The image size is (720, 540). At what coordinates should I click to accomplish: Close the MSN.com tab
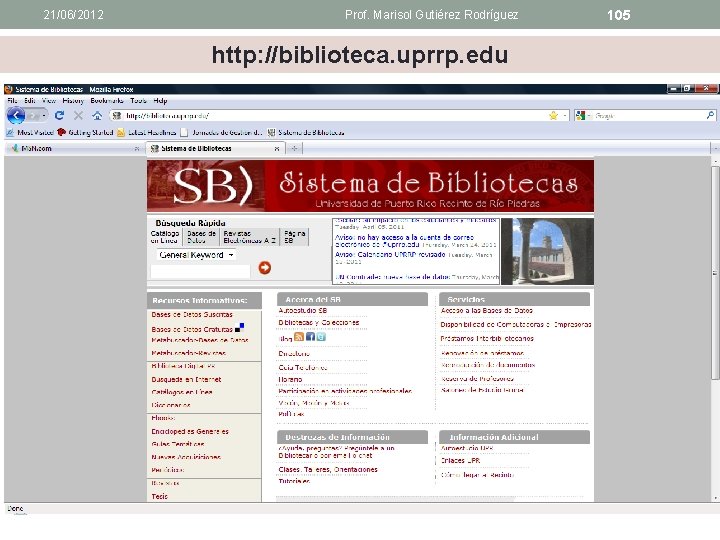point(136,149)
